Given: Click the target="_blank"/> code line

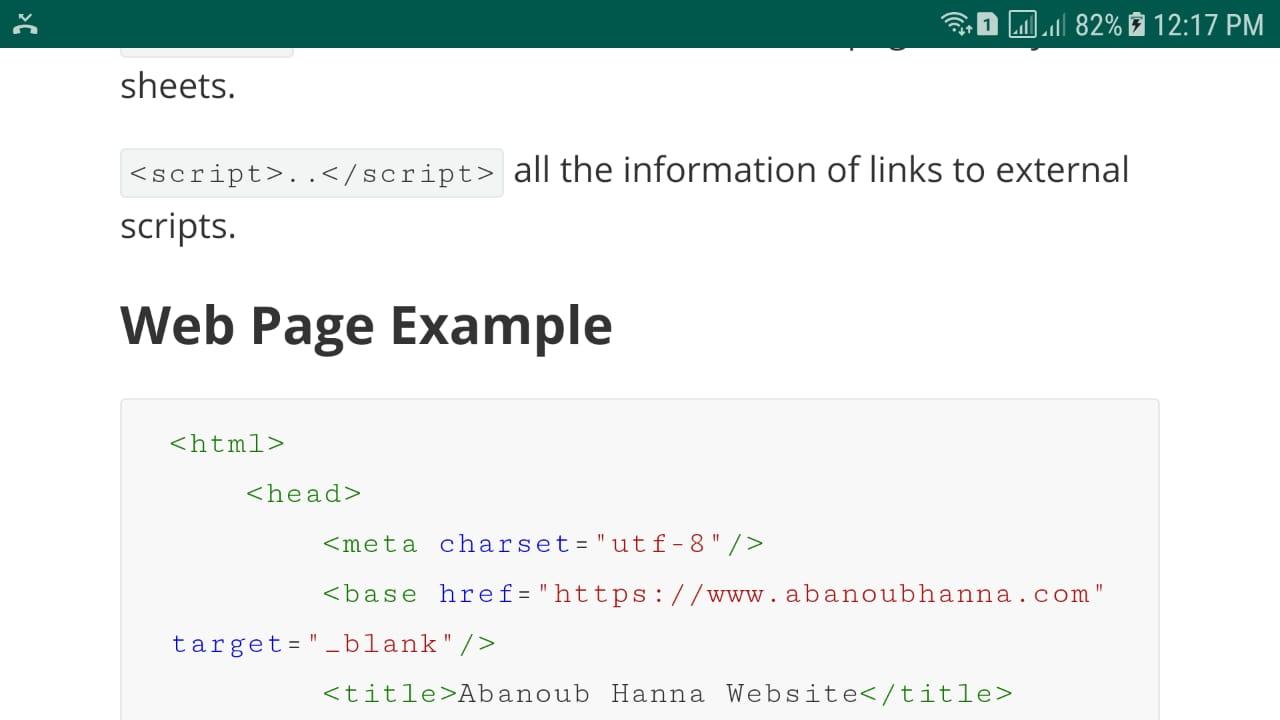Looking at the screenshot, I should [x=333, y=644].
